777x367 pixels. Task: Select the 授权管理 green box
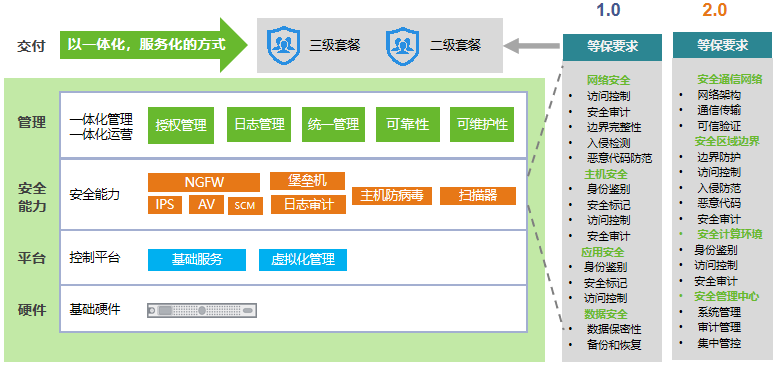181,125
